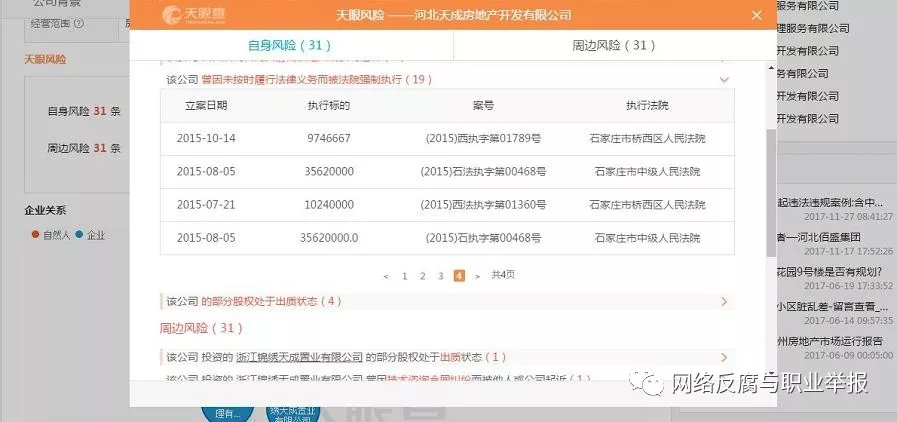
Task: Expand the 部分股权处于出质状态 (4) row
Action: point(447,301)
